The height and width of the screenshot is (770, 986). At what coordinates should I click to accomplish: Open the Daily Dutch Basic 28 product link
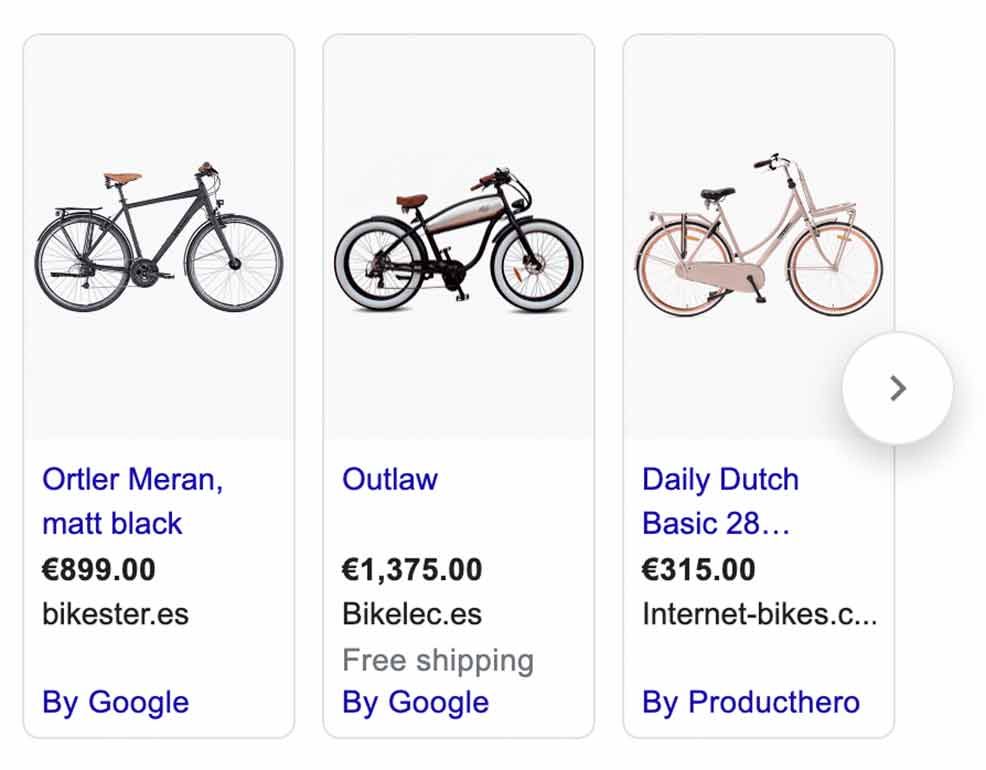coord(720,500)
